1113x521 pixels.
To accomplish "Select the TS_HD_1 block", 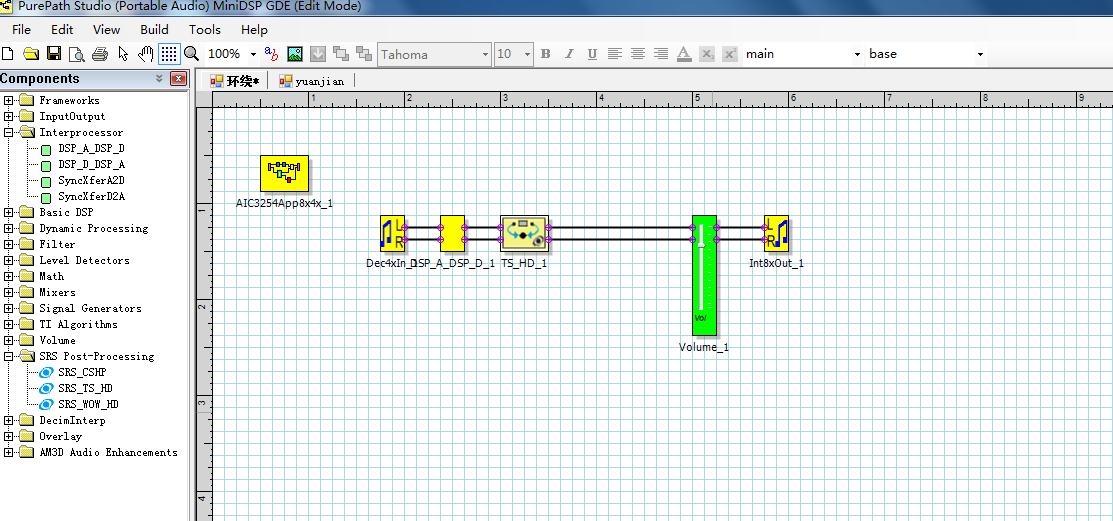I will (525, 234).
